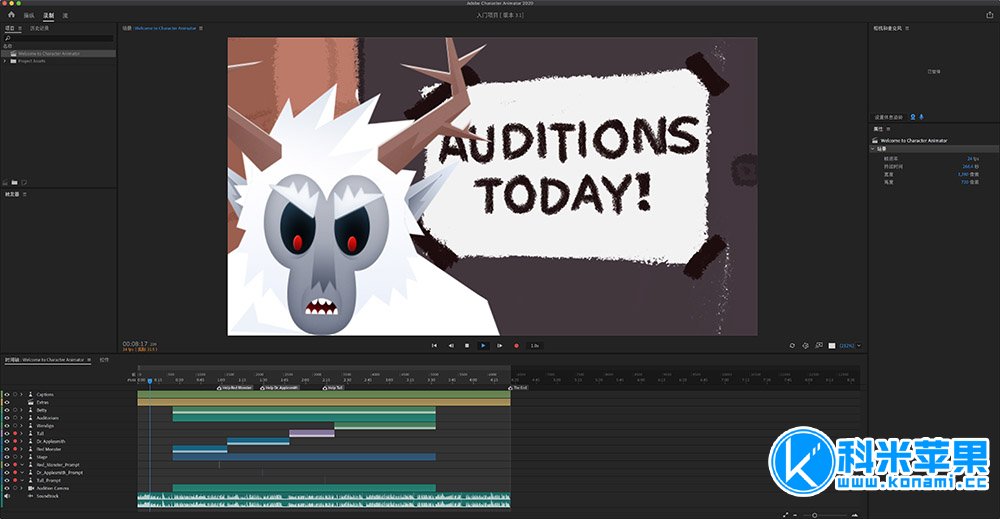This screenshot has width=1000, height=519.
Task: Open the 历史记录 (History) panel tab
Action: point(39,28)
